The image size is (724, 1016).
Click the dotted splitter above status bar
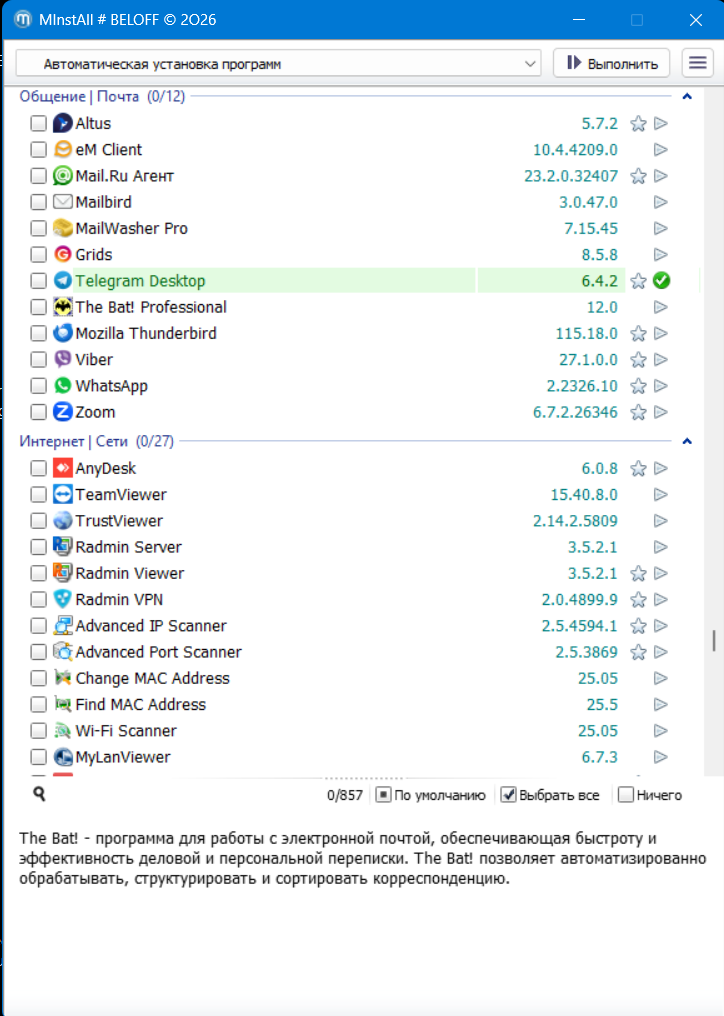(x=363, y=778)
